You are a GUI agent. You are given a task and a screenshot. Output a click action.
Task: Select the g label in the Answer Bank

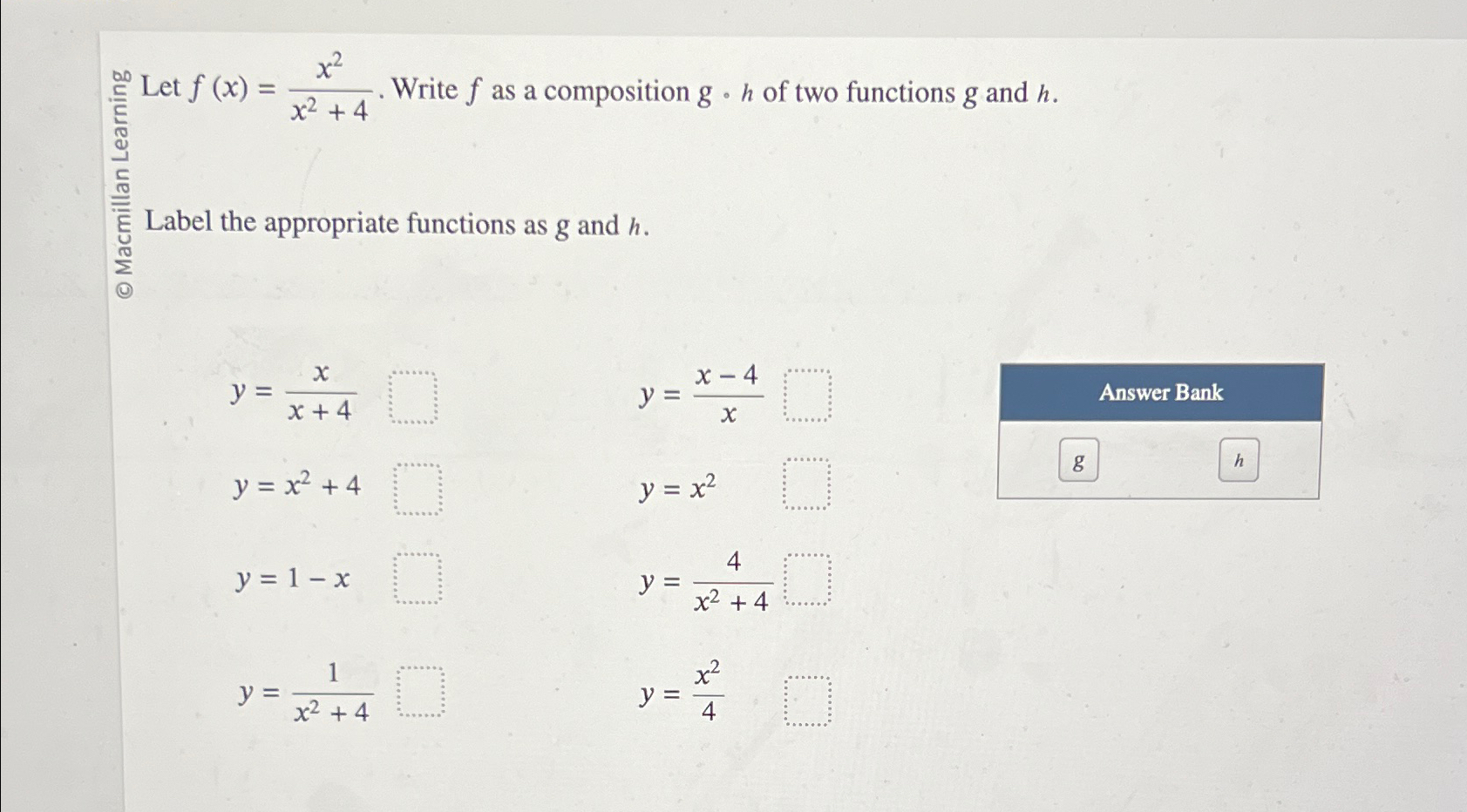pos(1078,463)
